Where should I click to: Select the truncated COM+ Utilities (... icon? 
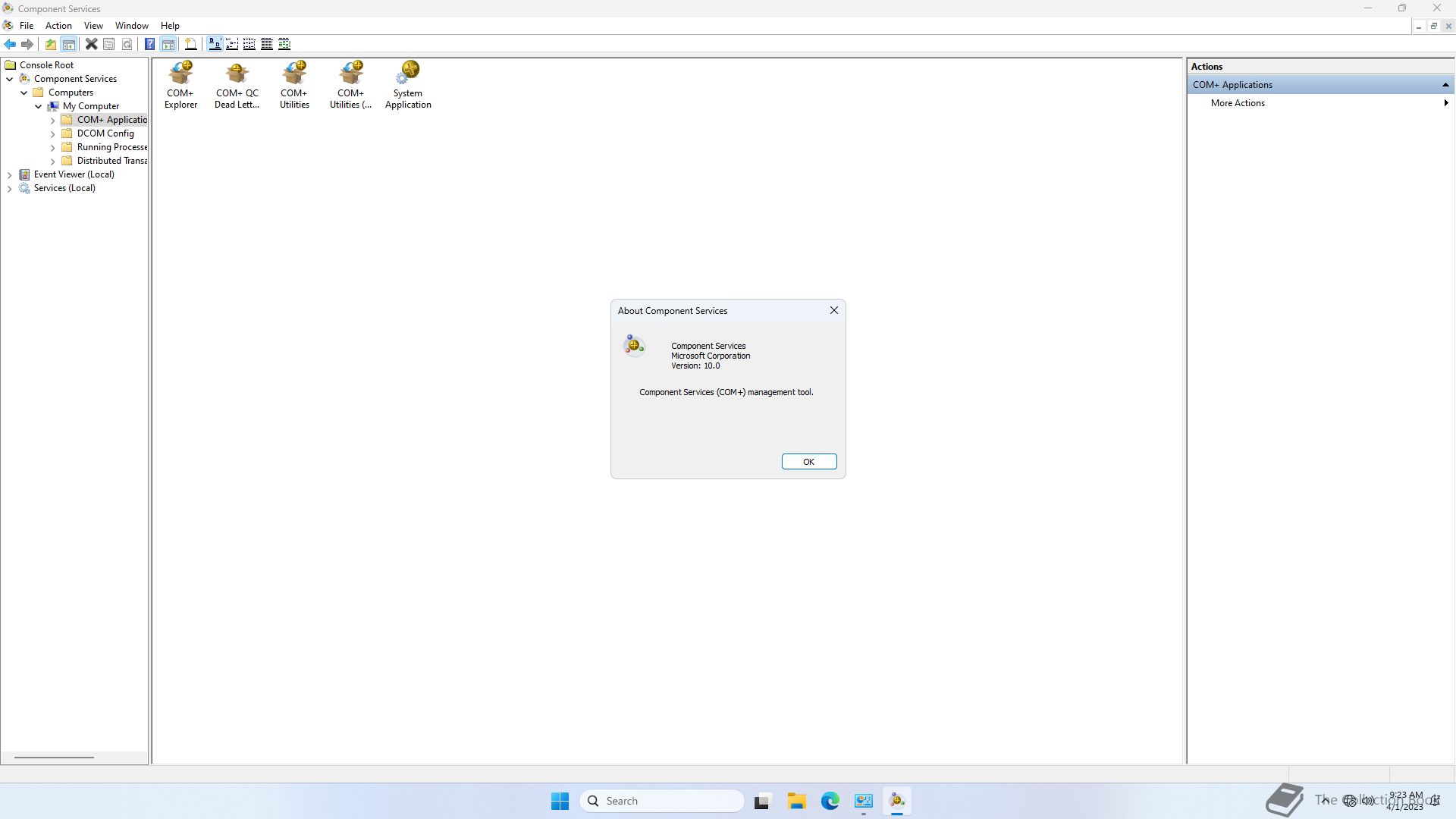coord(350,85)
